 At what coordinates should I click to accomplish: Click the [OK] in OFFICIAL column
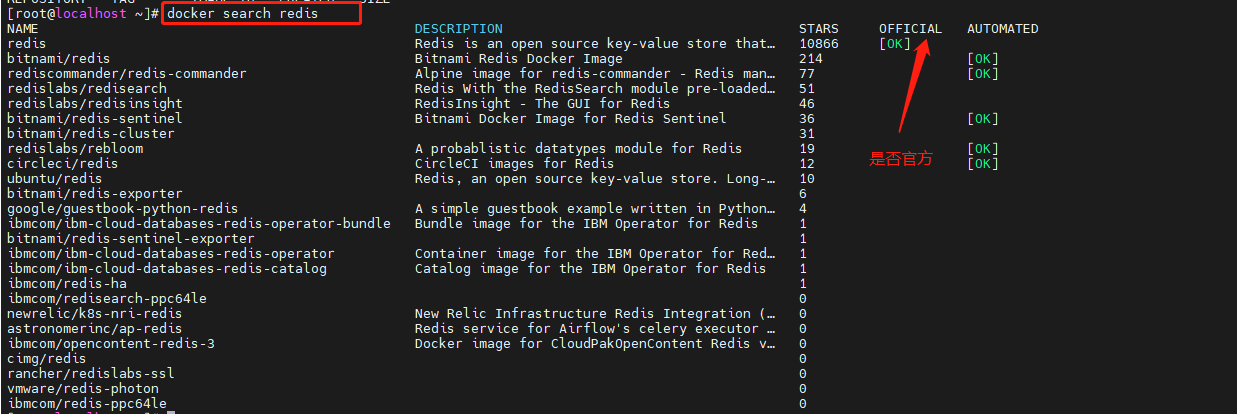coord(895,44)
